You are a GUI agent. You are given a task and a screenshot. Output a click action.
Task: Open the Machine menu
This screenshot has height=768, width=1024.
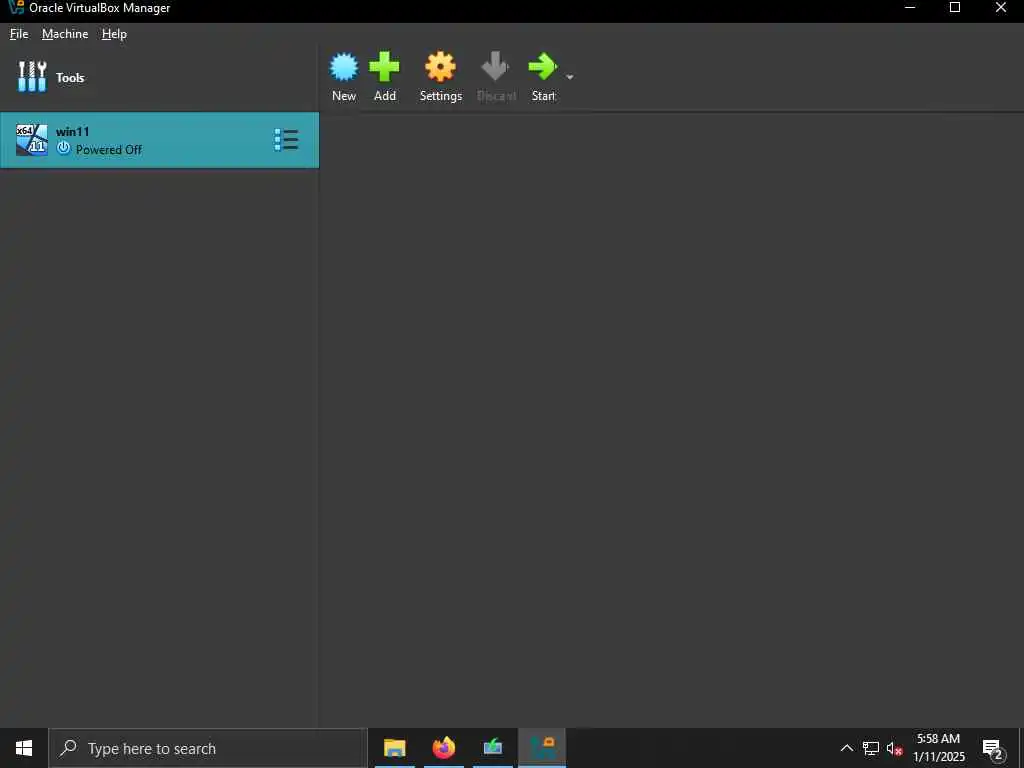coord(65,34)
